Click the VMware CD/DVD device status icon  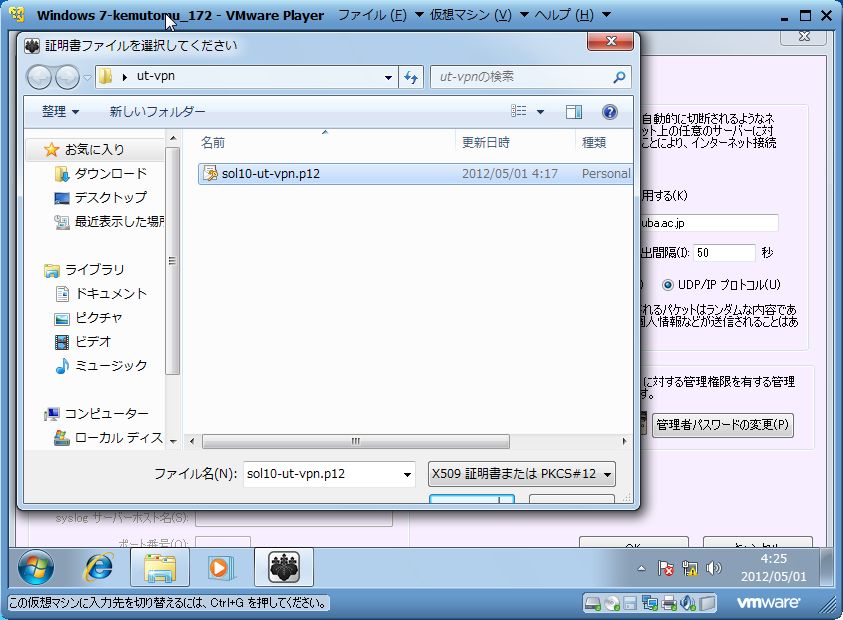[612, 603]
